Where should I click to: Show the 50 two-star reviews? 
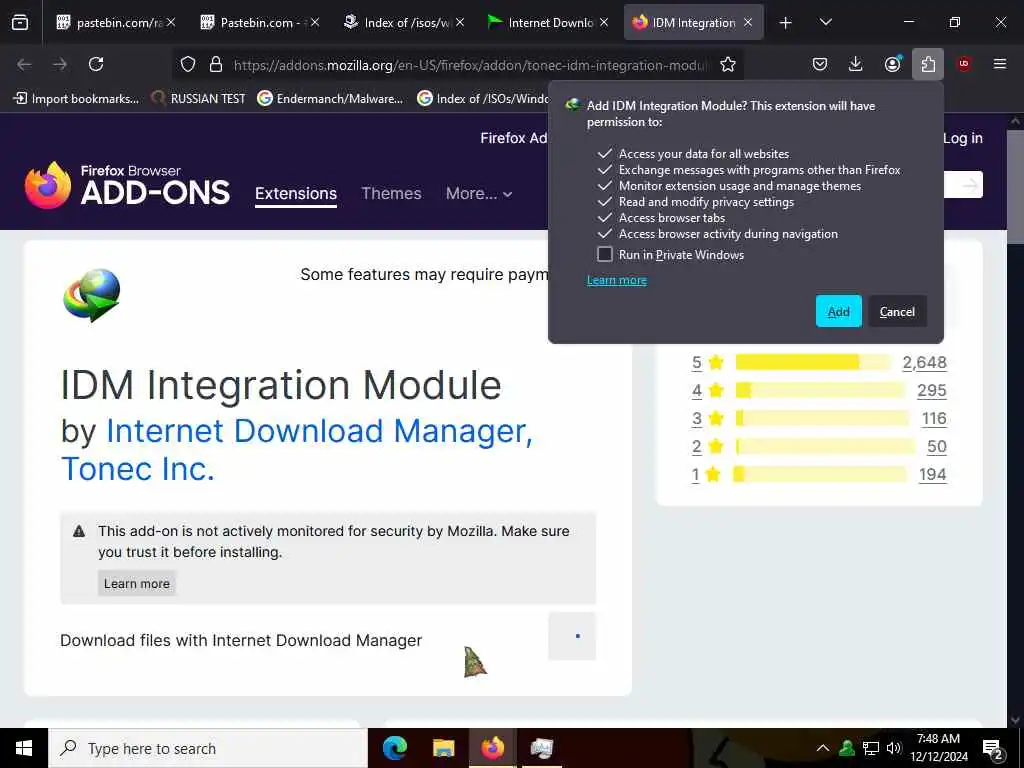[936, 446]
